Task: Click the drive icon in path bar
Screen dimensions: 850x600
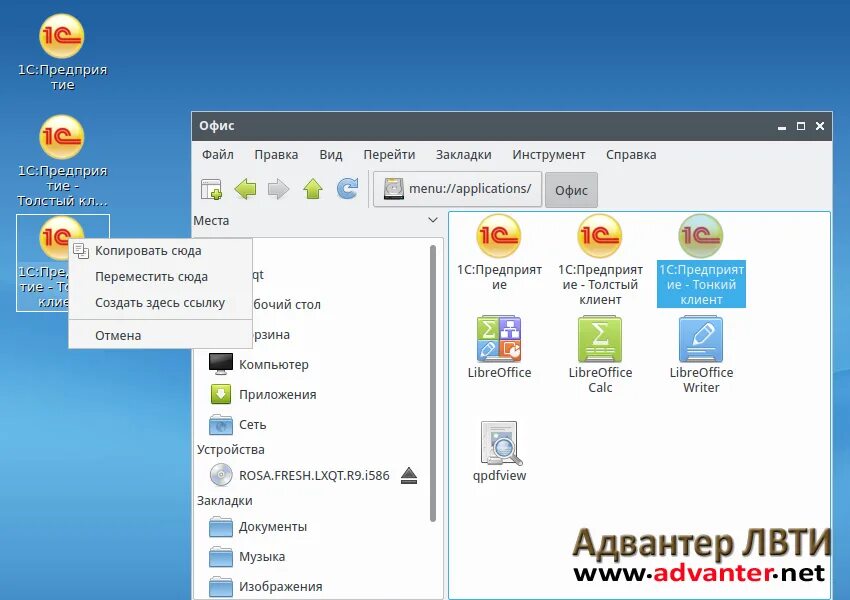Action: pos(394,189)
